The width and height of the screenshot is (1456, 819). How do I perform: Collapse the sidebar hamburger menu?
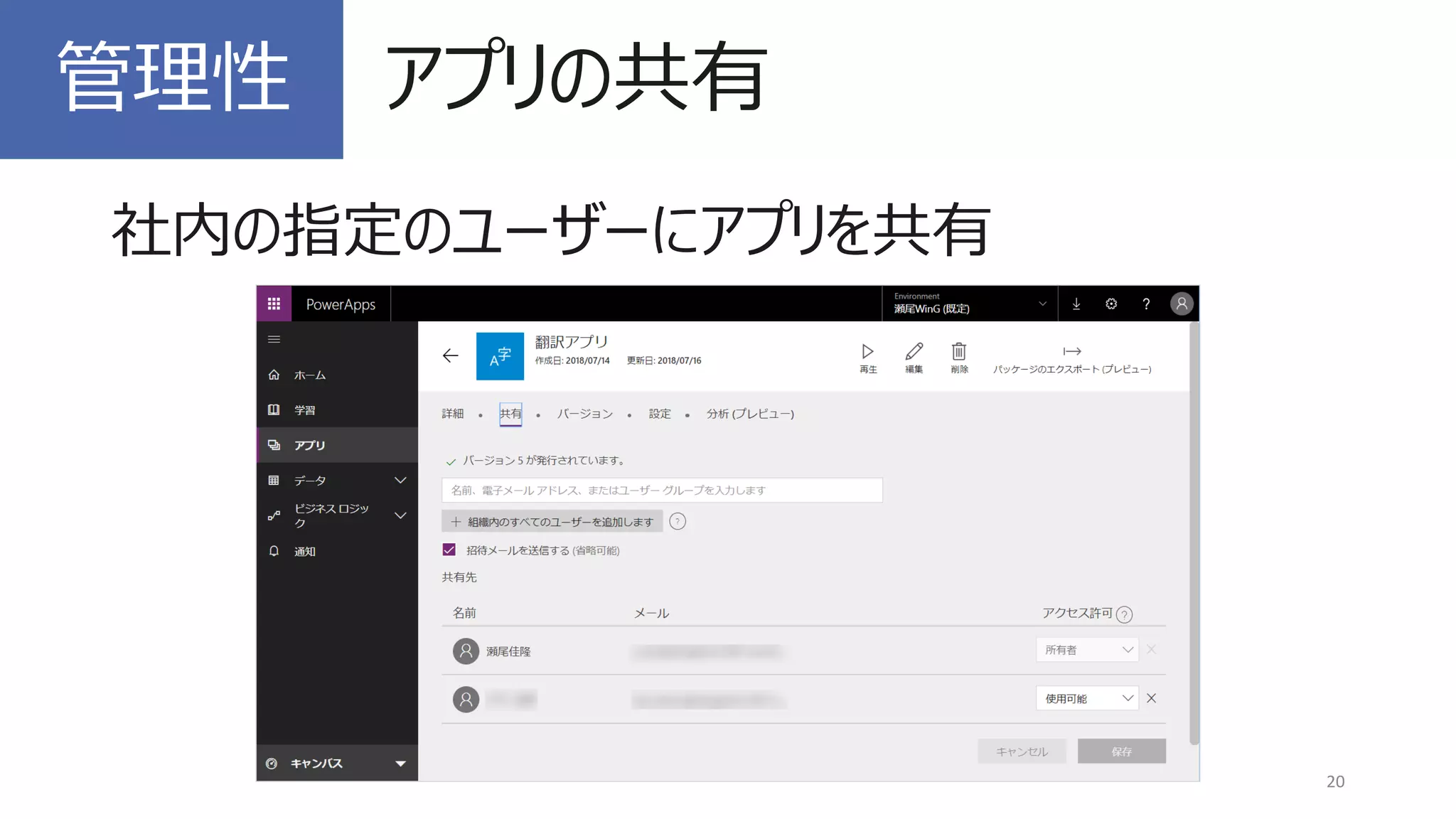(274, 339)
